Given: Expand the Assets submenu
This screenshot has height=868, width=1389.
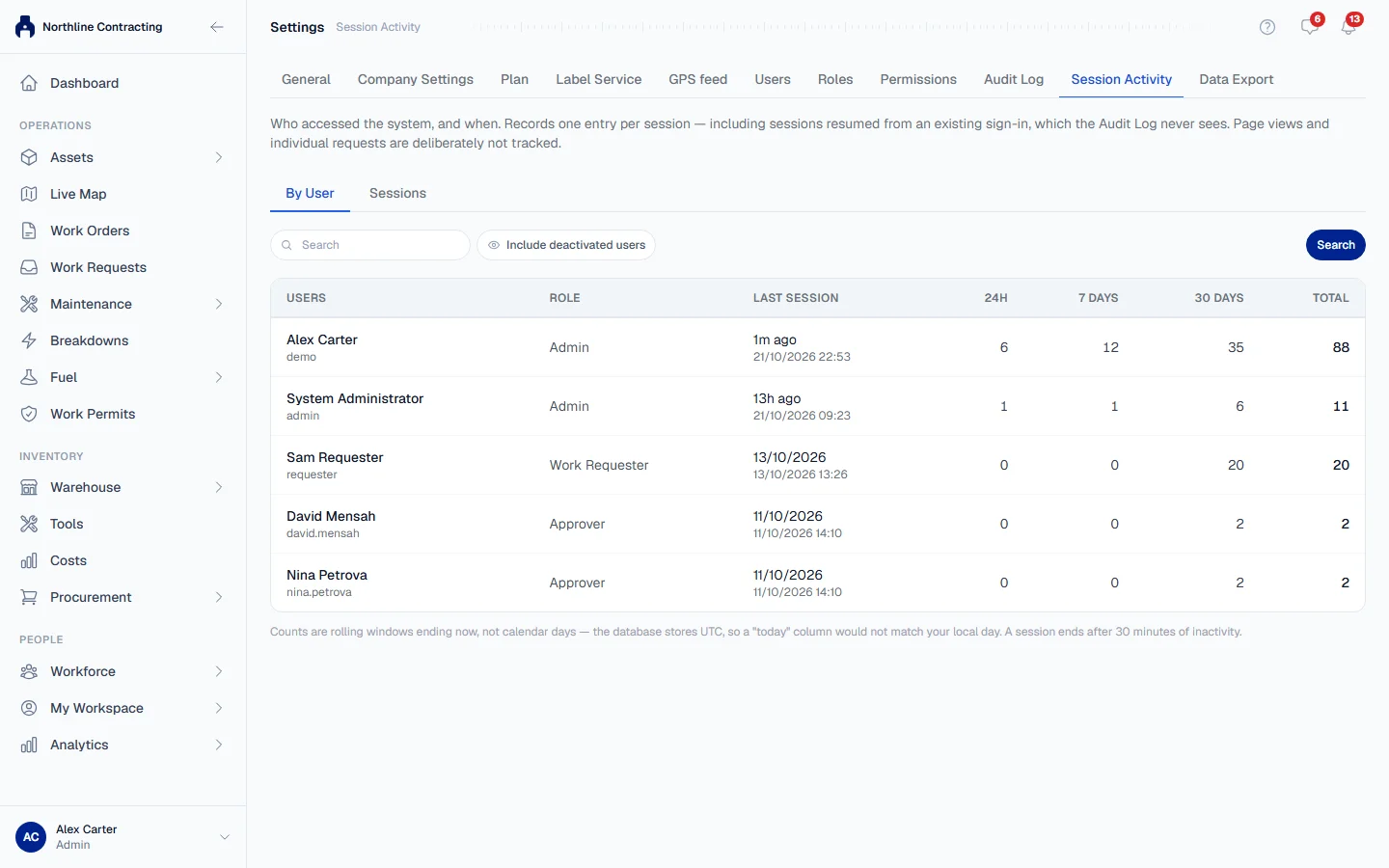Looking at the screenshot, I should coord(219,157).
